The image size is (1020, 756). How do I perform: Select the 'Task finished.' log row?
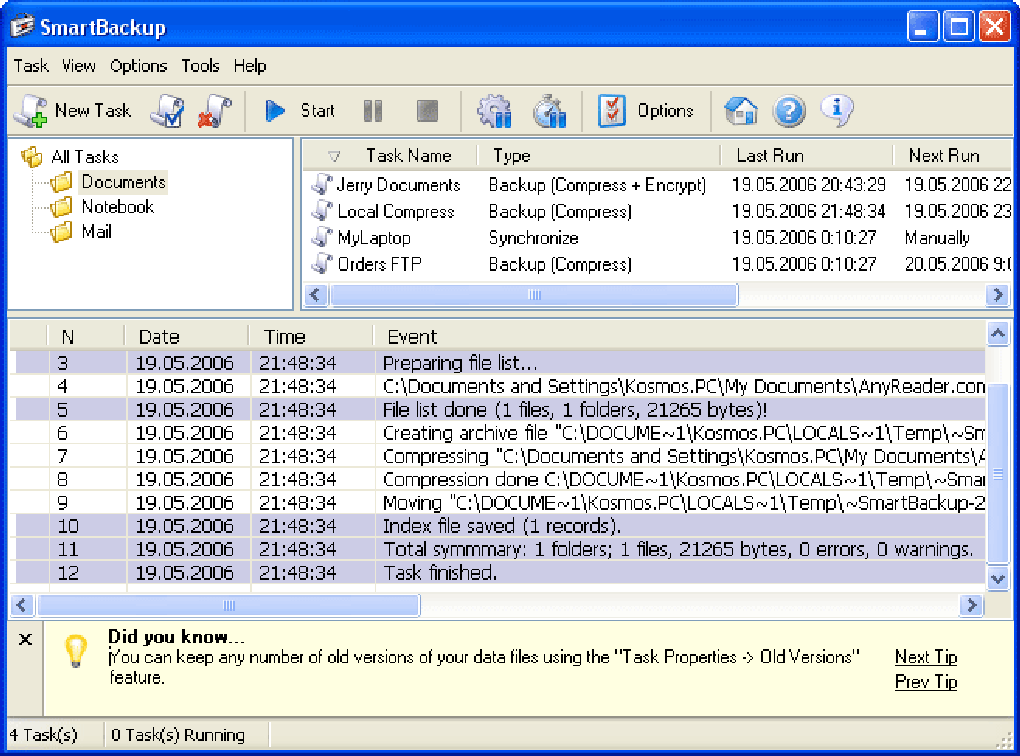[498, 573]
